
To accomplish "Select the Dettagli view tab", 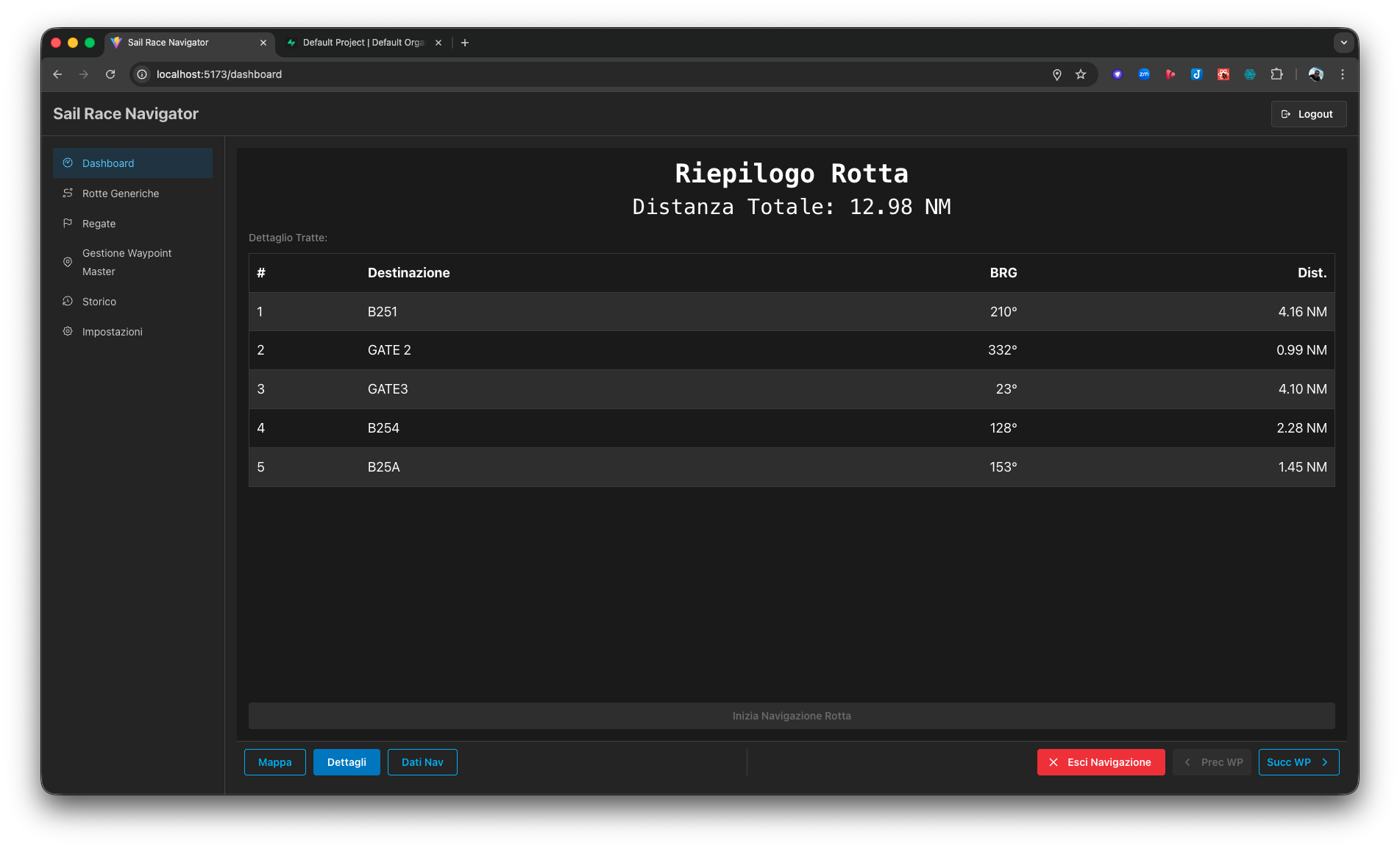I will (x=347, y=762).
